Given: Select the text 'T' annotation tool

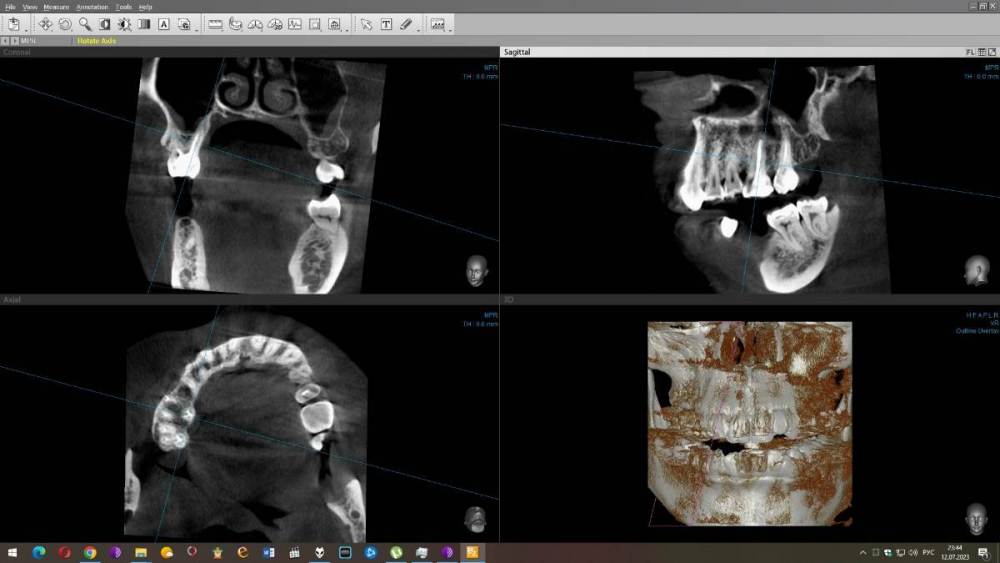Looking at the screenshot, I should pos(386,24).
